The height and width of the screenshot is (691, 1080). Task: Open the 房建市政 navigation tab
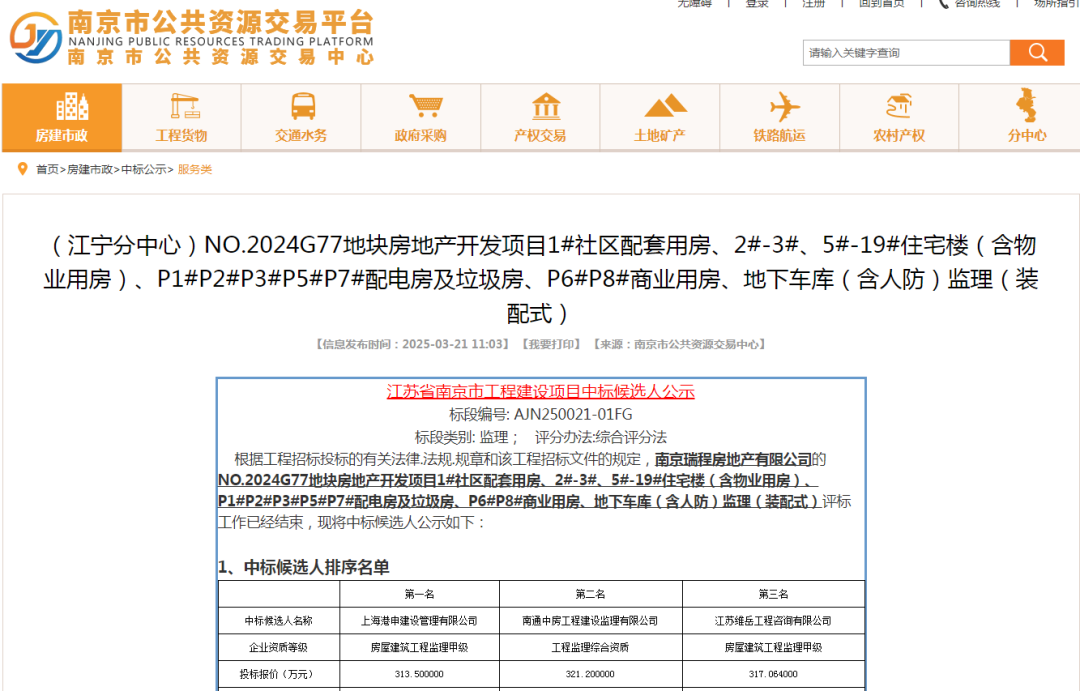click(62, 117)
